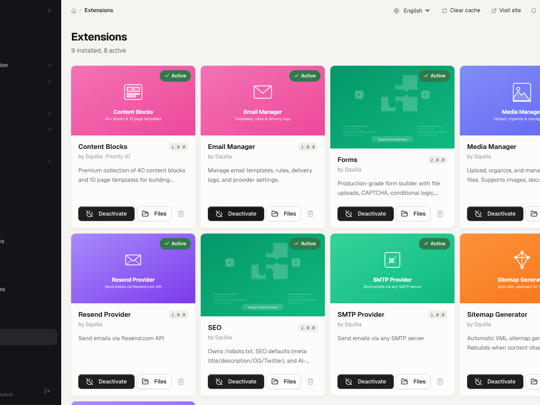Click Content Blocks version 1.0.0 badge

[x=178, y=147]
